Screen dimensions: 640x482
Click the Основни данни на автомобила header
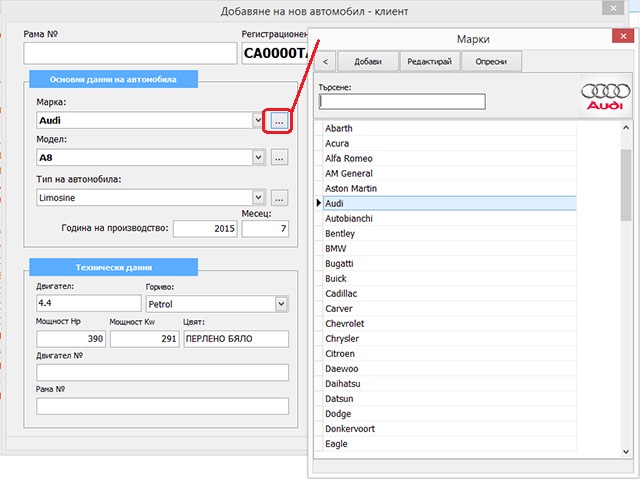click(x=113, y=79)
